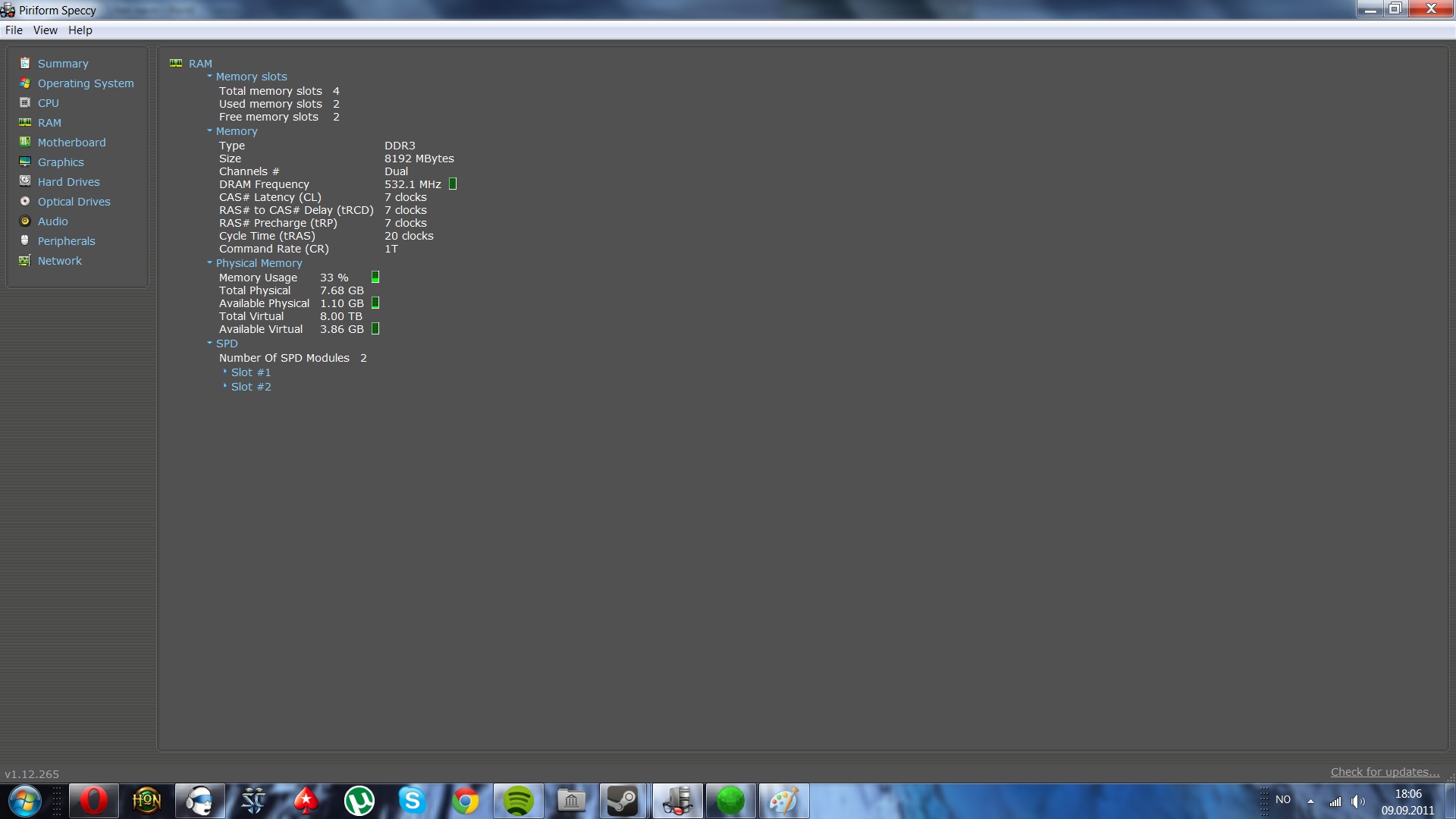Click version number v1.12.265
Screen dimensions: 1456x819
[x=32, y=774]
